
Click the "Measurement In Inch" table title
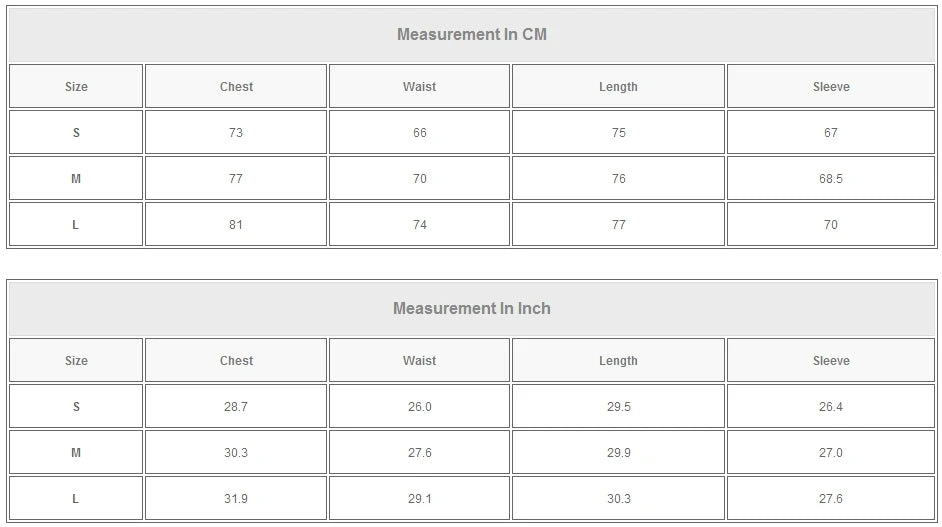[x=471, y=309]
